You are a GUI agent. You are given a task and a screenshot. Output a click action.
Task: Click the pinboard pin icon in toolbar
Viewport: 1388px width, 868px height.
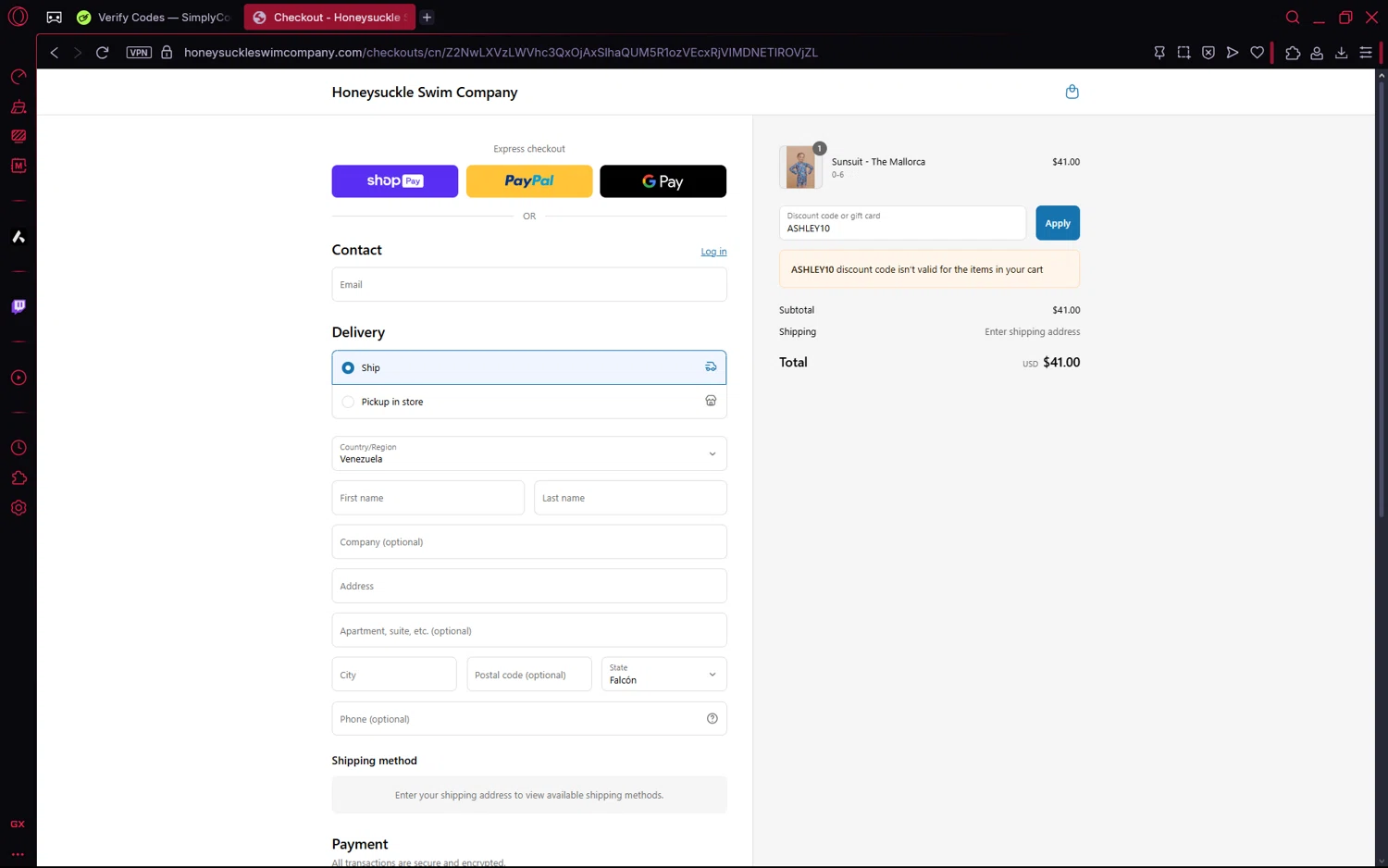pyautogui.click(x=1159, y=53)
